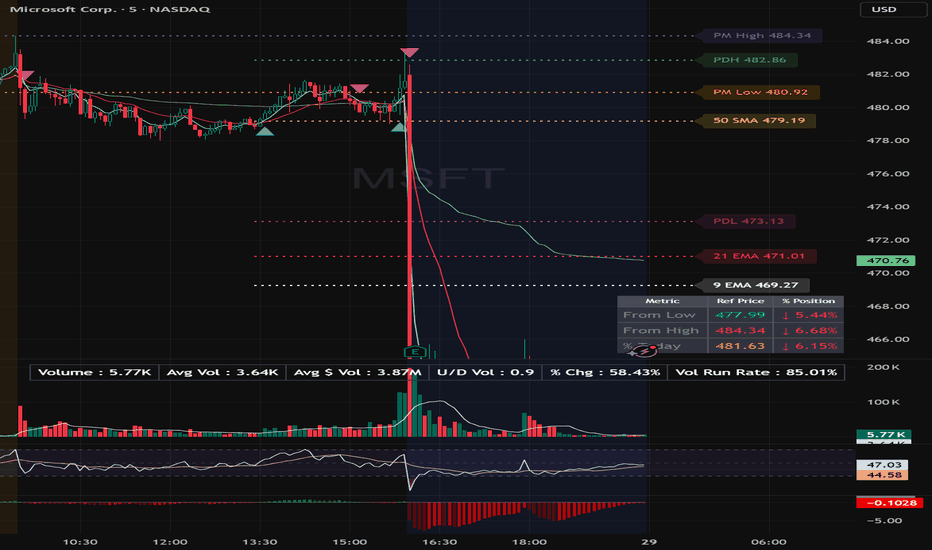Viewport: 932px width, 550px height.
Task: Select the PM High 484.34 label
Action: [761, 36]
